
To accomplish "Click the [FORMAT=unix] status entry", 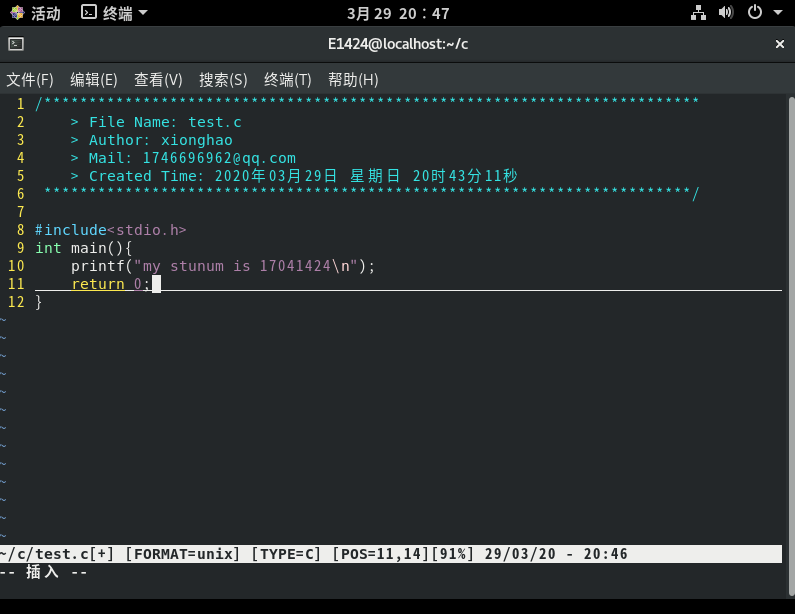I will point(183,554).
